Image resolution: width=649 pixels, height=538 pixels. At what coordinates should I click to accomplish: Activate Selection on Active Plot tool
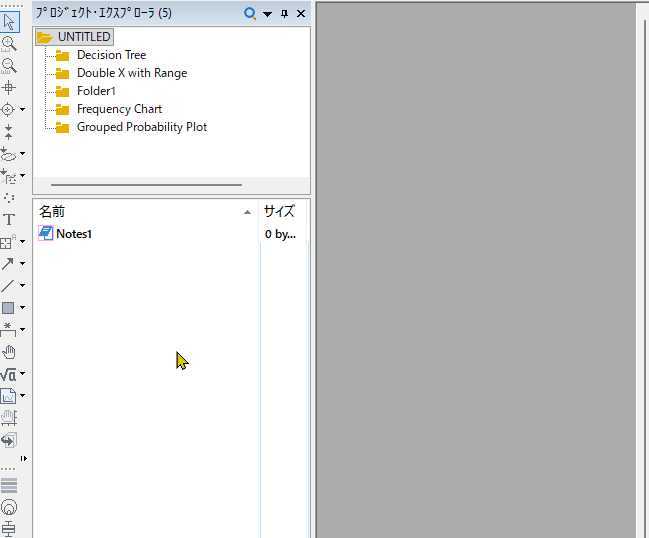(x=8, y=154)
